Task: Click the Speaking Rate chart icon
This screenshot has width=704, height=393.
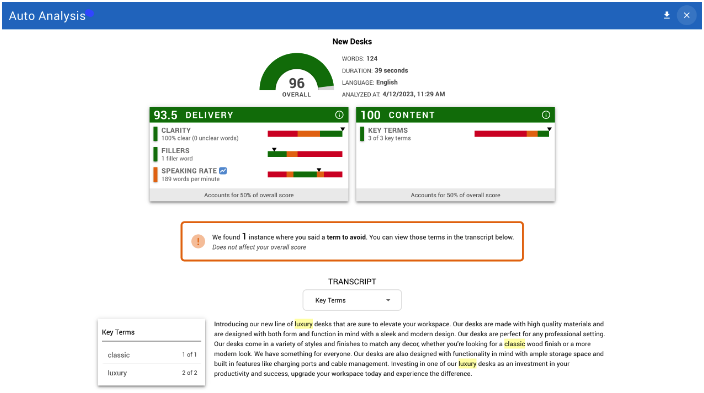Action: tap(223, 171)
